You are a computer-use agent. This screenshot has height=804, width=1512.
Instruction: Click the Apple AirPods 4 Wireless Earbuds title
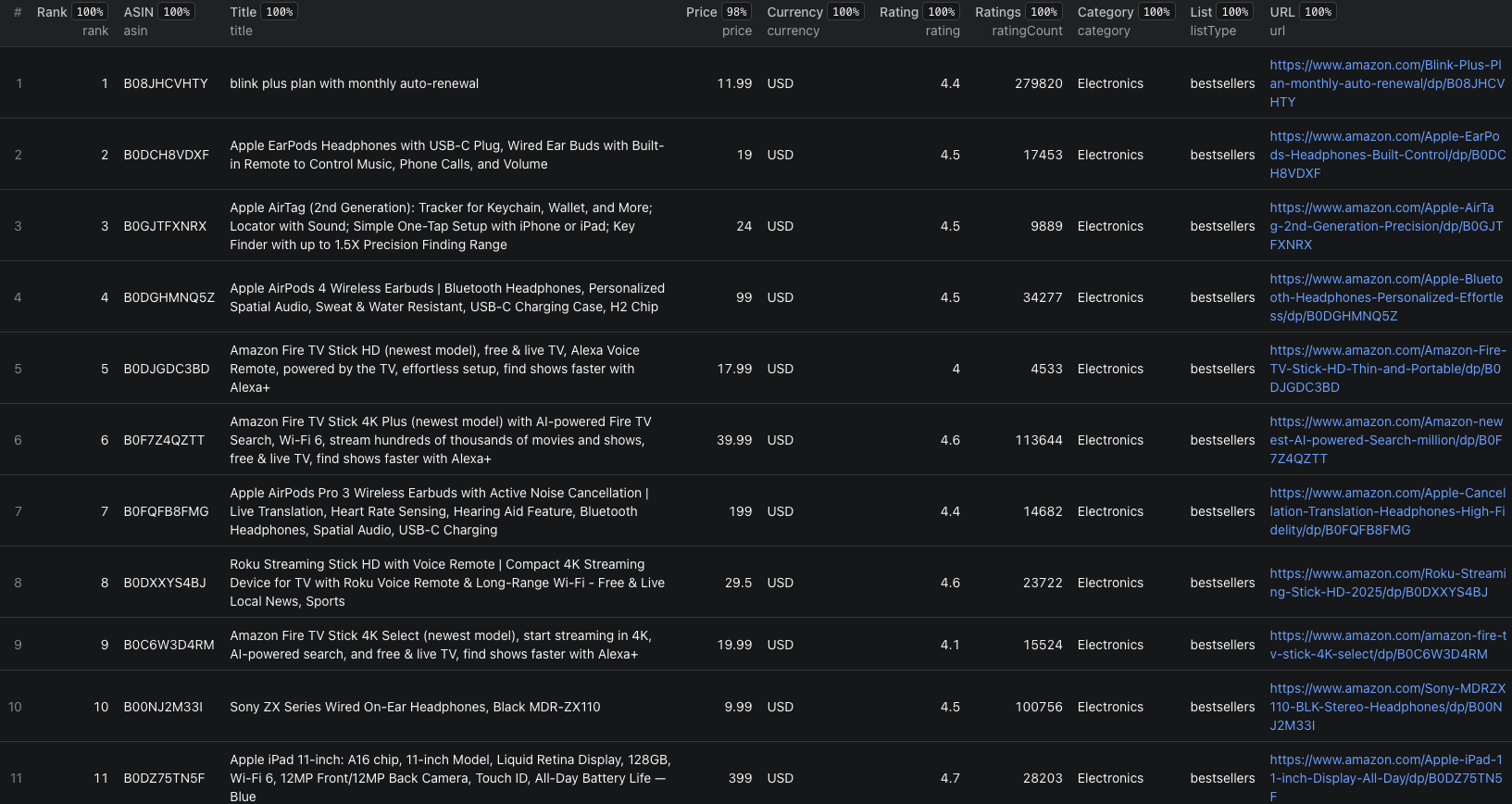point(447,297)
